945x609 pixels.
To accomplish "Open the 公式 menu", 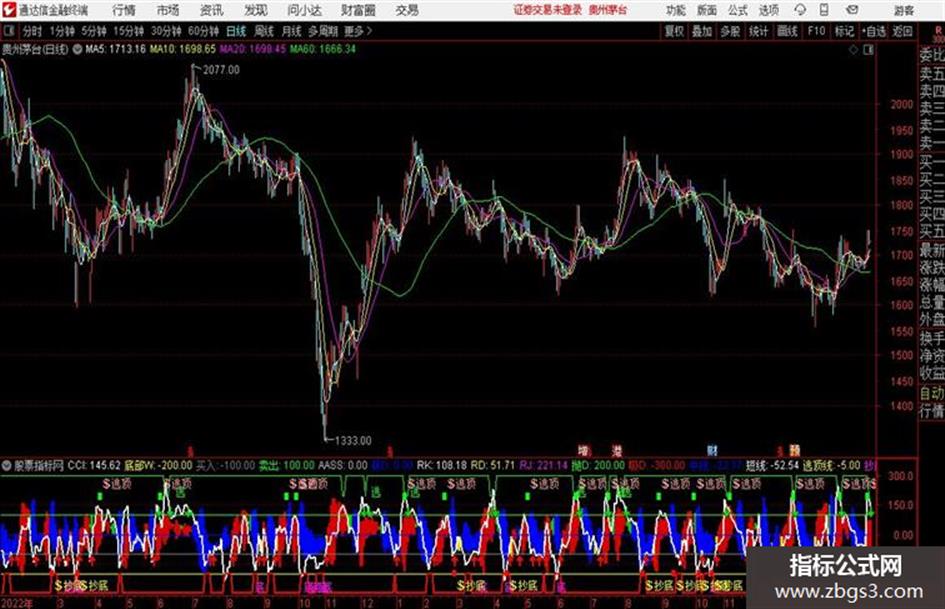I will pyautogui.click(x=738, y=10).
